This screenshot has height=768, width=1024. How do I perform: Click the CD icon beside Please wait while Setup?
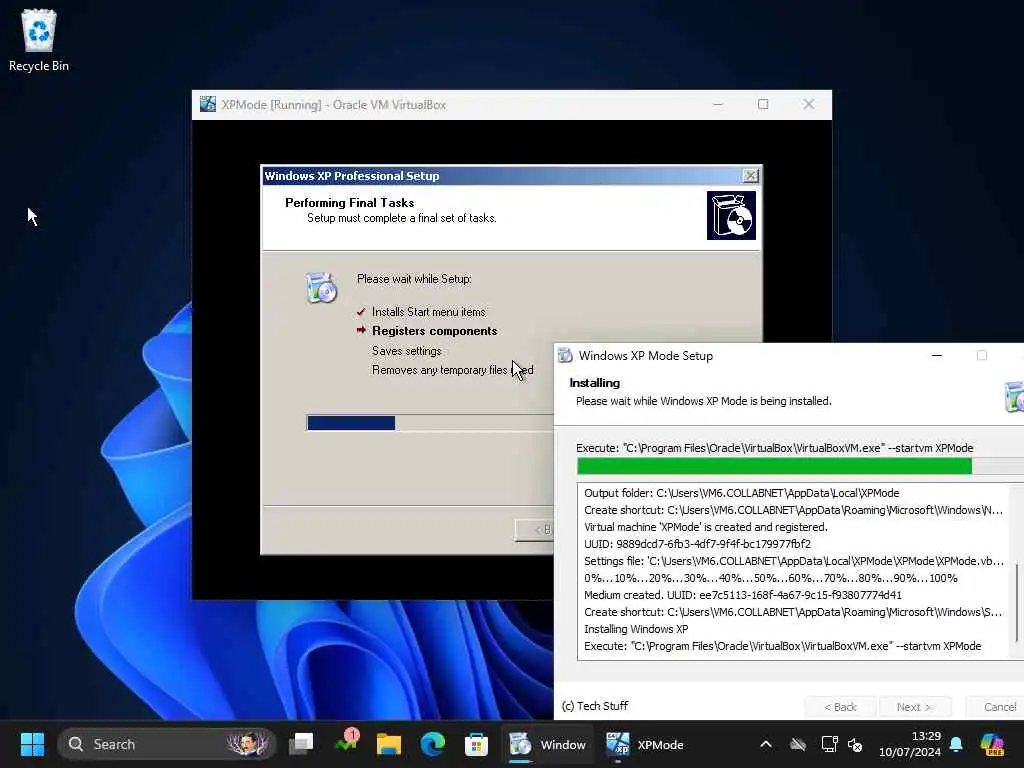point(321,287)
